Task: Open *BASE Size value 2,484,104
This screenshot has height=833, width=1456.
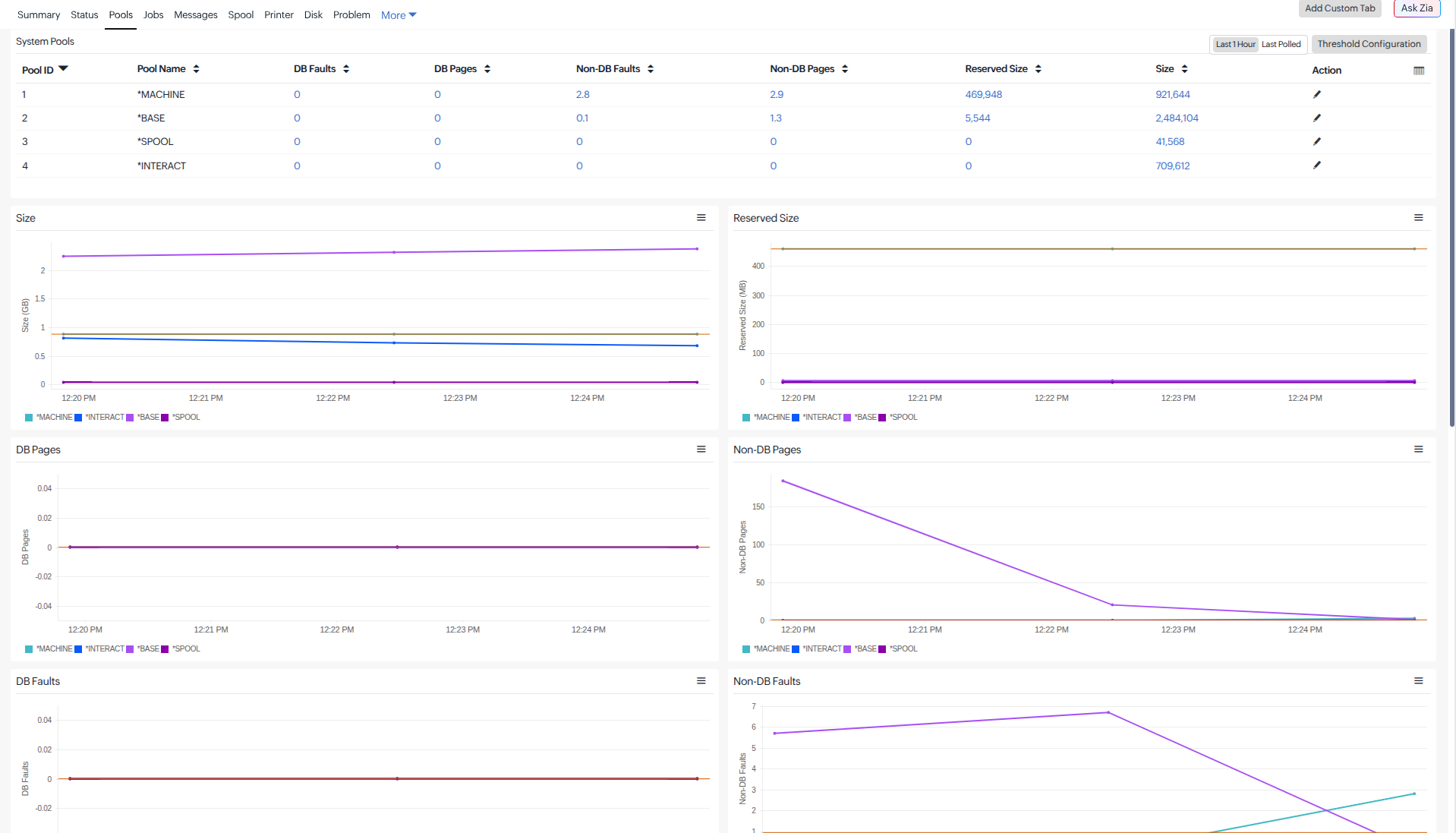Action: (x=1177, y=118)
